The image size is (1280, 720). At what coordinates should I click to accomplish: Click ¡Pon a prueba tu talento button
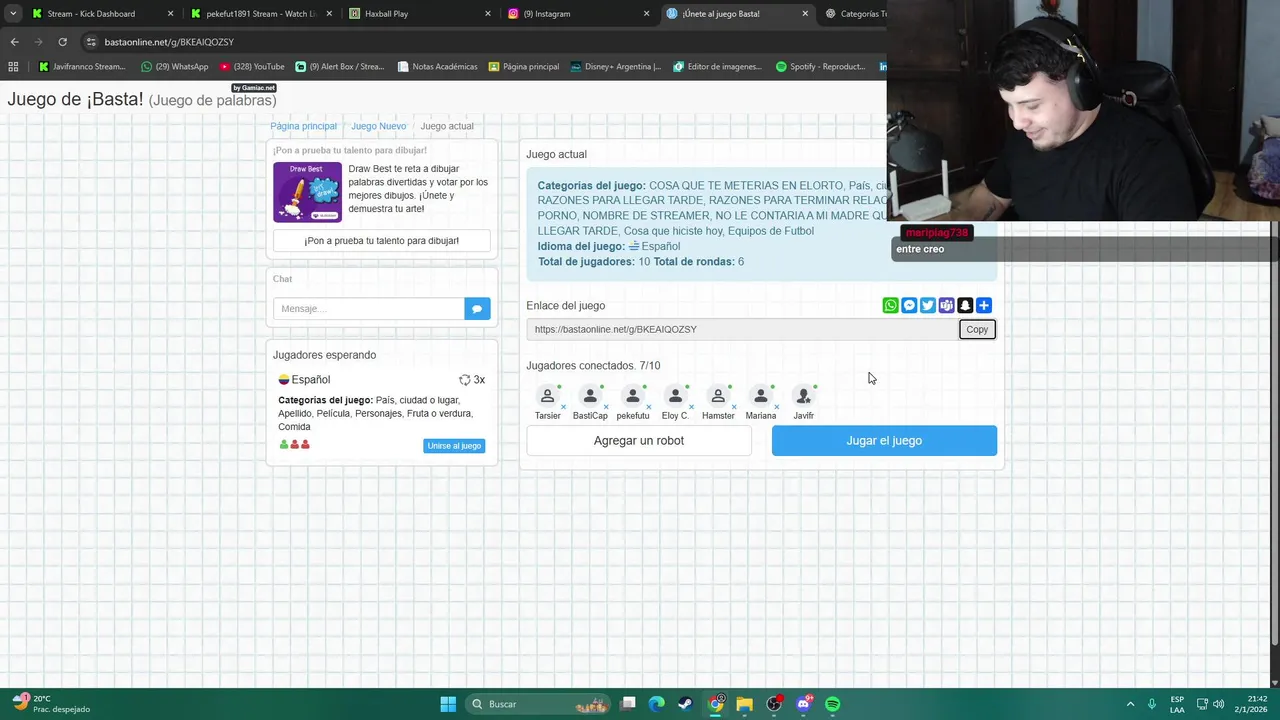[382, 241]
